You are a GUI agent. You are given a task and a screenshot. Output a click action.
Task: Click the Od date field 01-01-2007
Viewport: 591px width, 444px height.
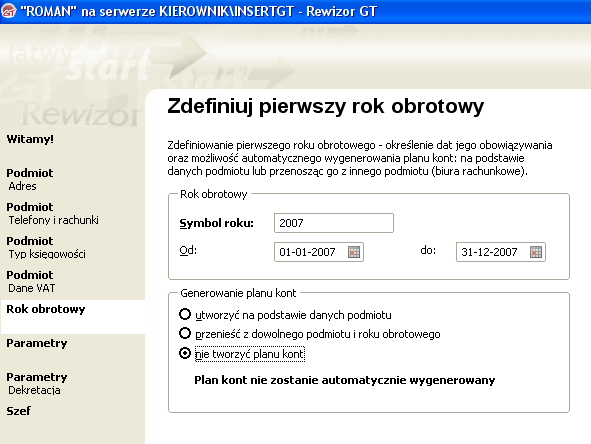click(318, 252)
